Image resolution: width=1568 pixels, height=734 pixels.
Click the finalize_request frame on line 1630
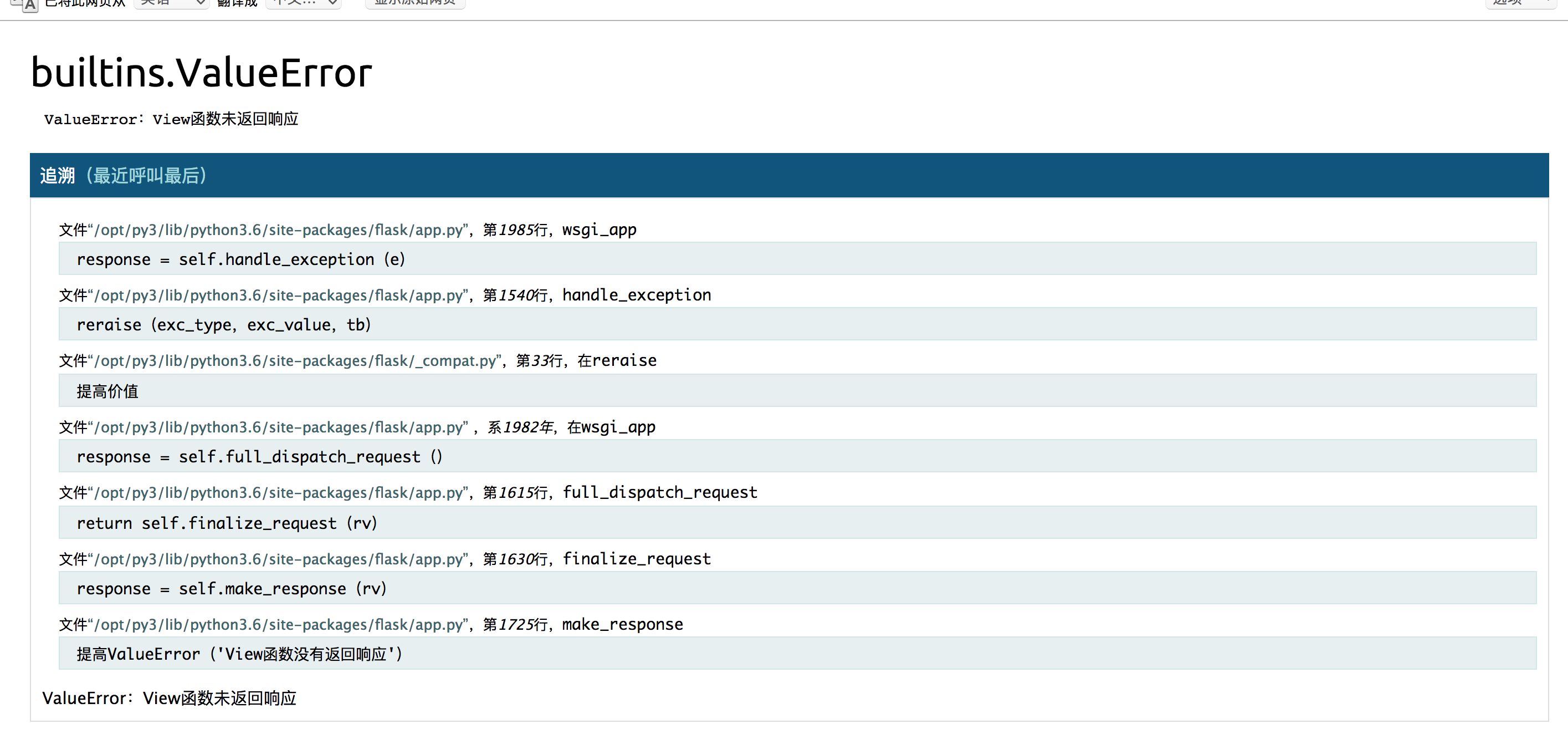636,559
